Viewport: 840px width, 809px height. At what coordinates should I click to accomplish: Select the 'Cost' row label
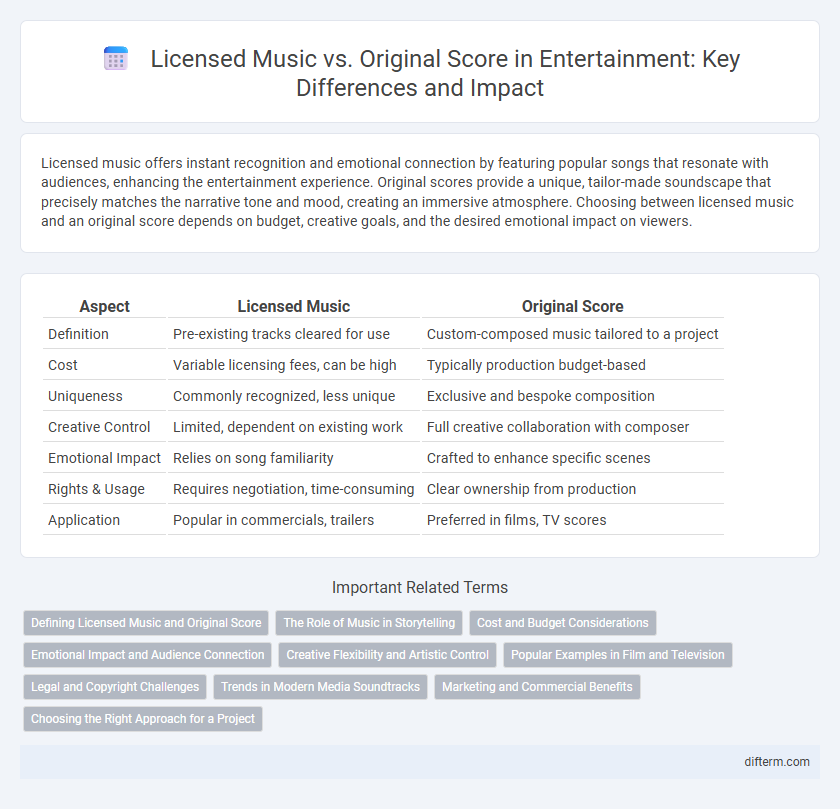[x=63, y=365]
